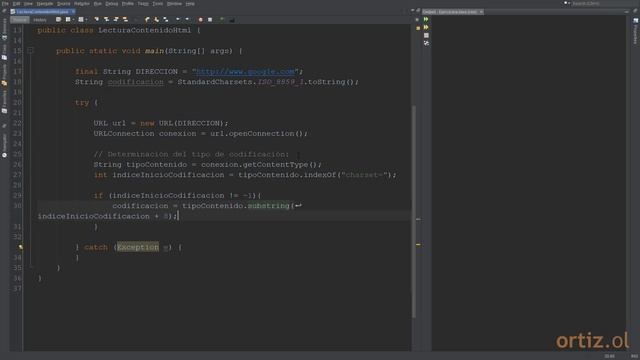The width and height of the screenshot is (640, 360).
Task: Click the Find Next Occurrence icon
Action: [x=116, y=19]
